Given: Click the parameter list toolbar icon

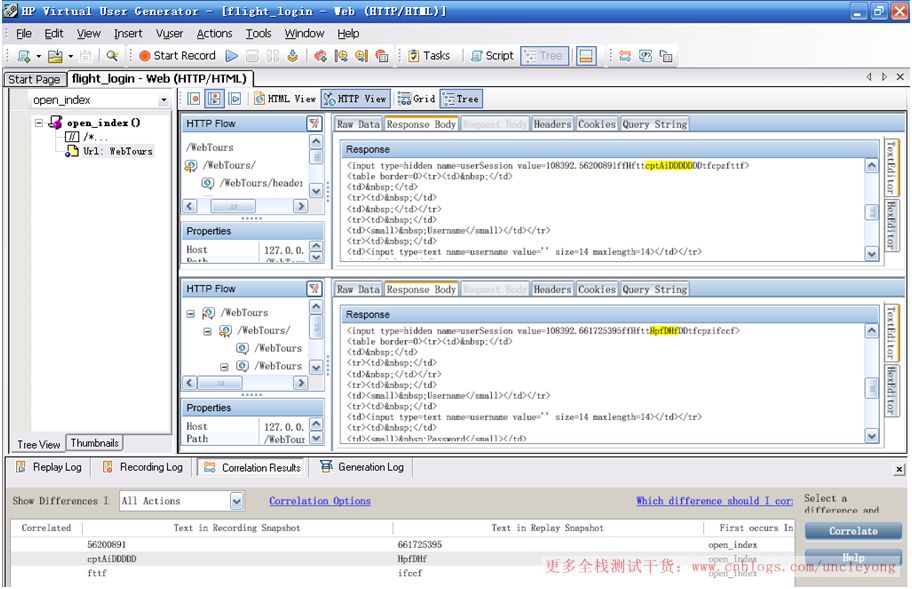Looking at the screenshot, I should click(x=645, y=56).
